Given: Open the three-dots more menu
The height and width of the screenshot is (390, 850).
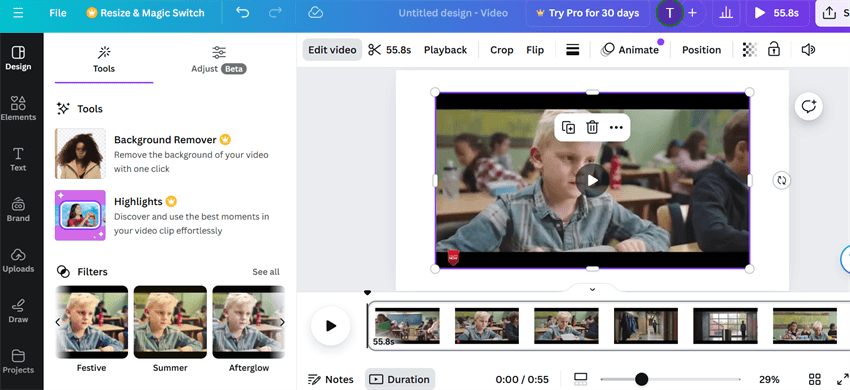Looking at the screenshot, I should [616, 127].
